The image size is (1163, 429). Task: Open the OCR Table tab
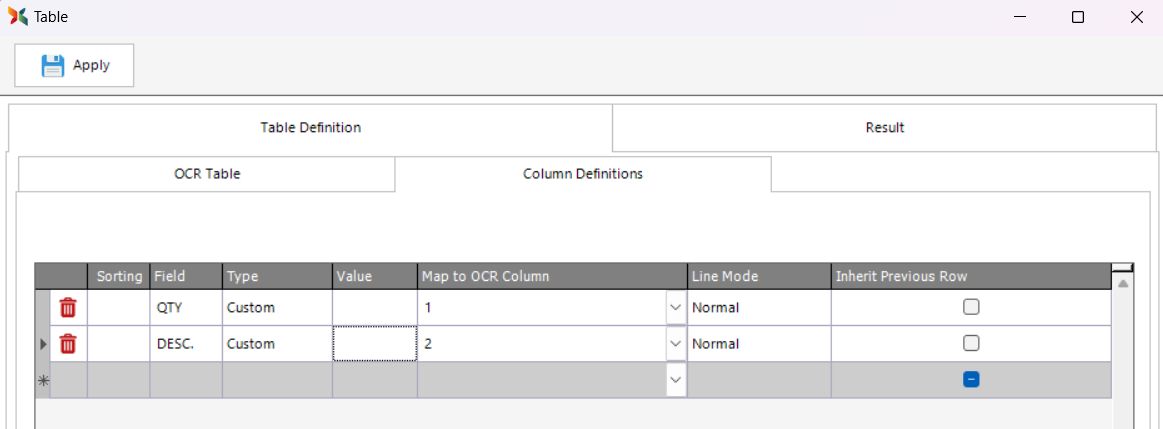click(207, 174)
